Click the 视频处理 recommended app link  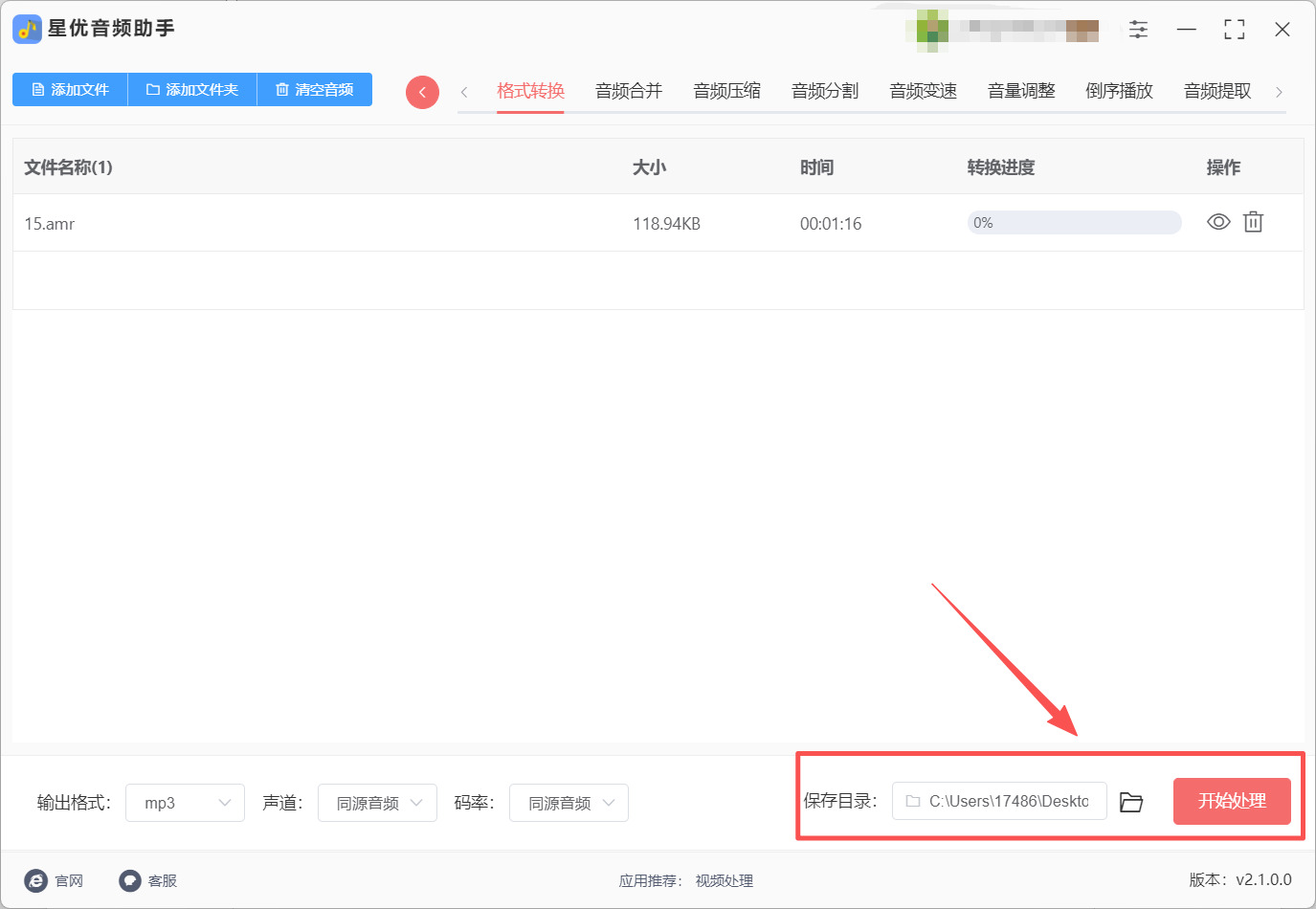tap(725, 880)
